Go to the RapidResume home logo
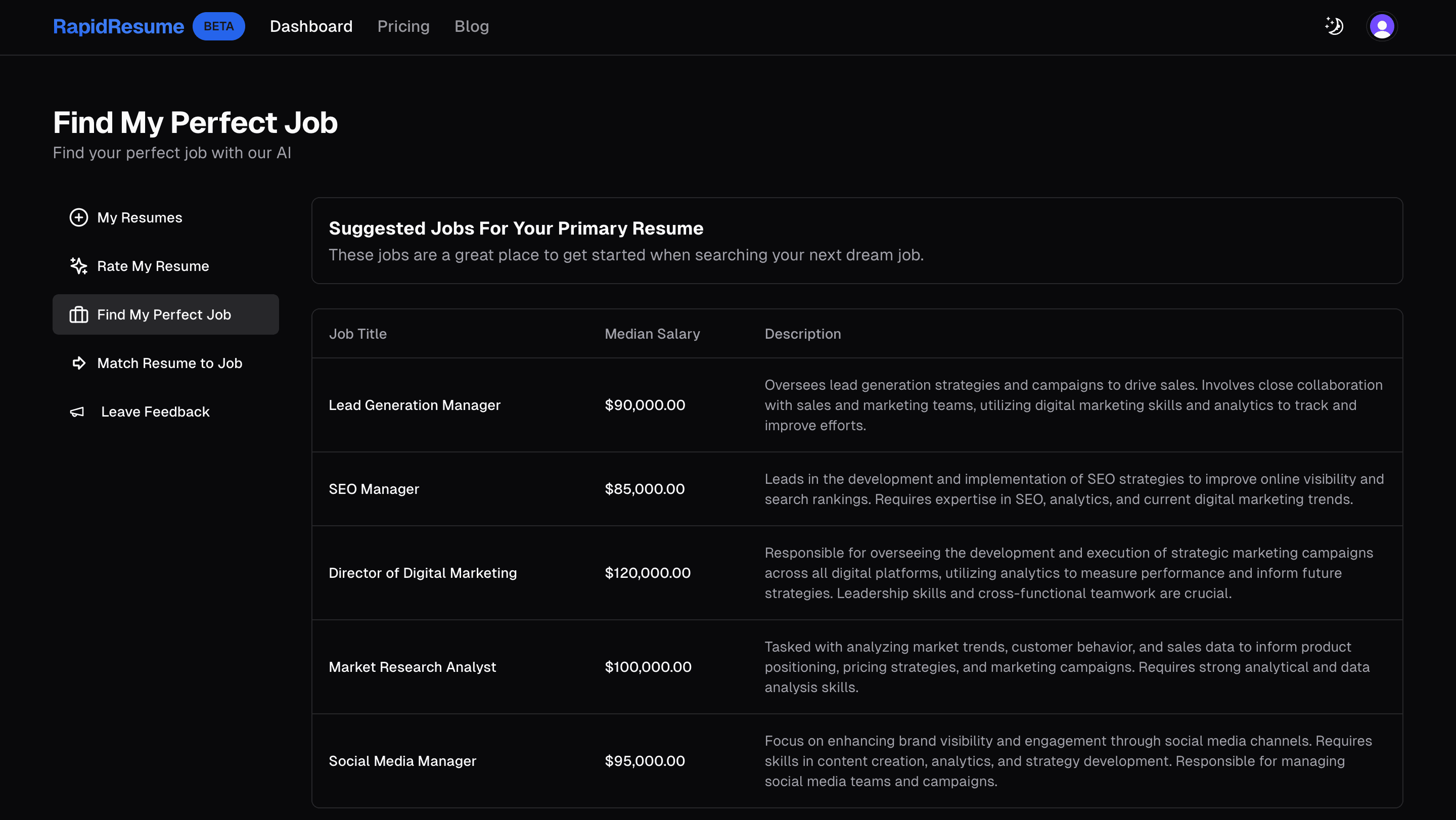The width and height of the screenshot is (1456, 820). pyautogui.click(x=118, y=26)
